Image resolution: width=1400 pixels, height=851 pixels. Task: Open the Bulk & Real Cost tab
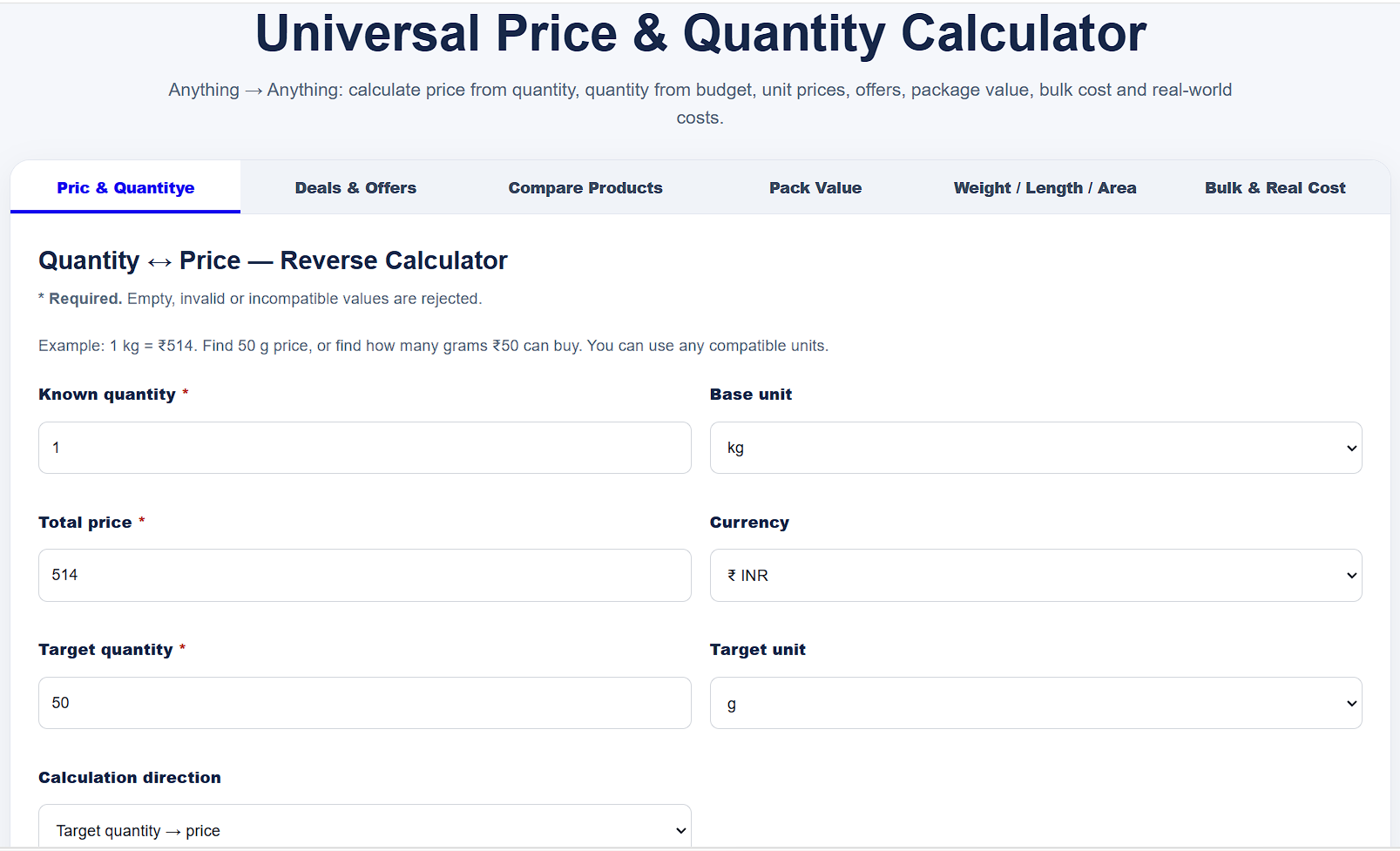coord(1275,188)
